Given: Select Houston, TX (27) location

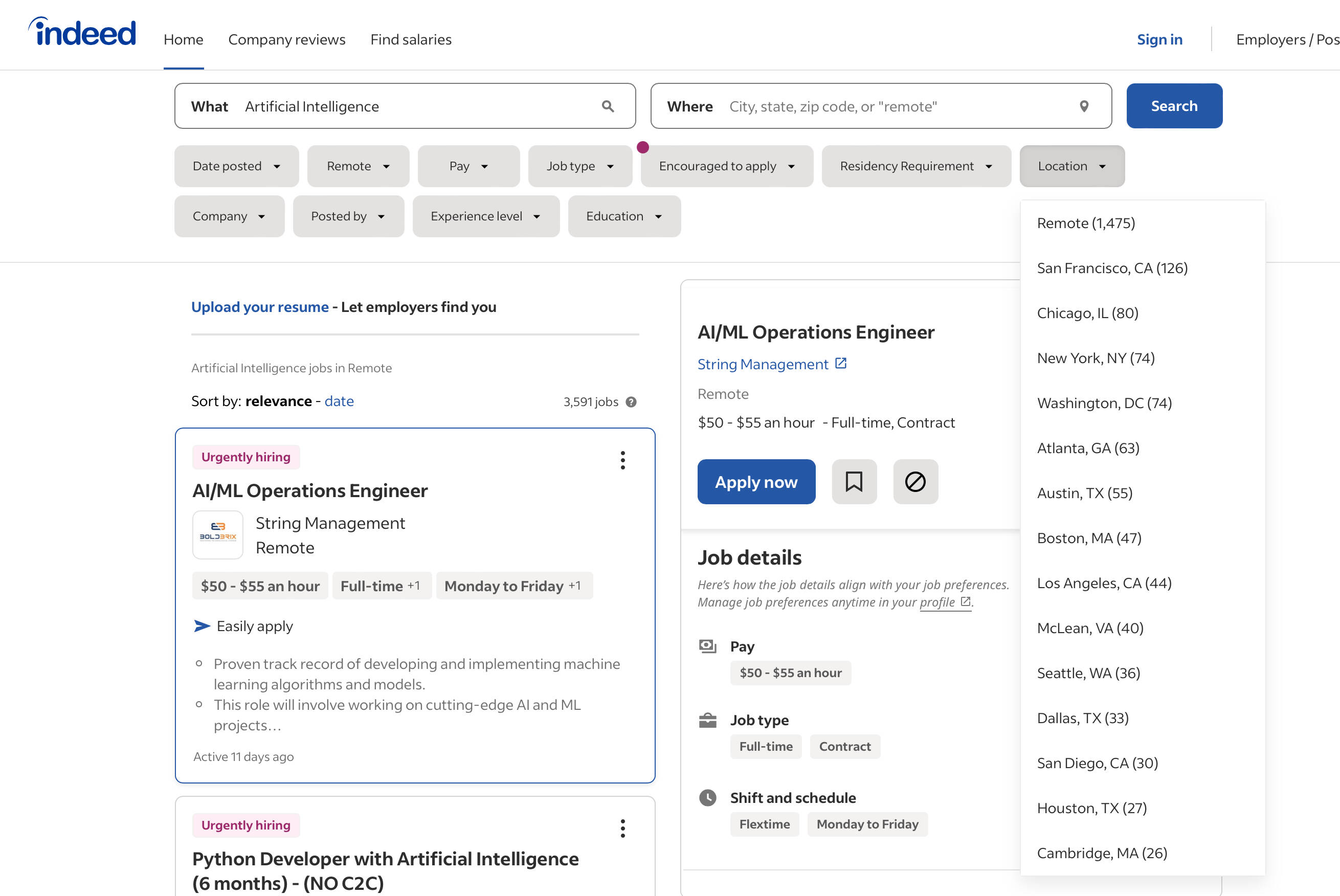Looking at the screenshot, I should (1142, 809).
